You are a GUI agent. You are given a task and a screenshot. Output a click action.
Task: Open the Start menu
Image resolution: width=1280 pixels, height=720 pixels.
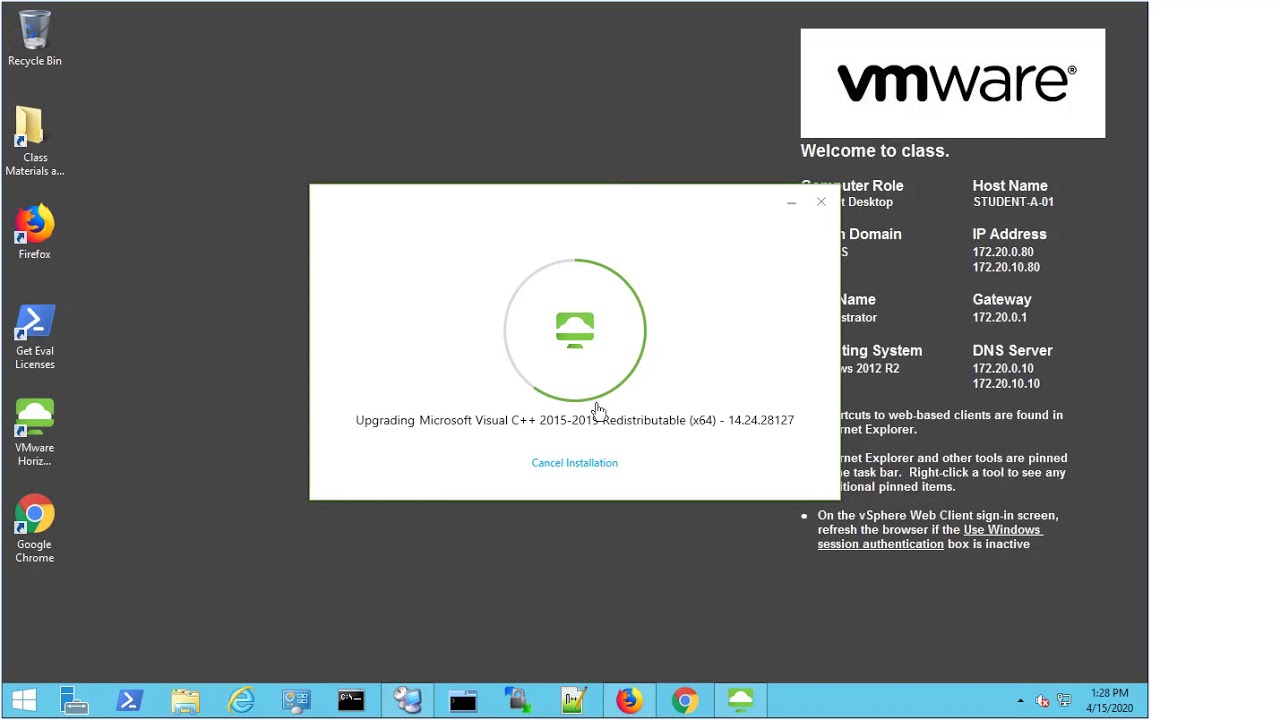click(x=22, y=700)
